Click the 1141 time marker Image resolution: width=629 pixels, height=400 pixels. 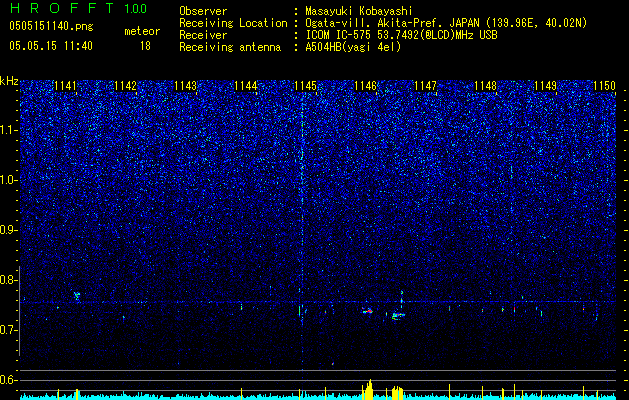pyautogui.click(x=65, y=86)
